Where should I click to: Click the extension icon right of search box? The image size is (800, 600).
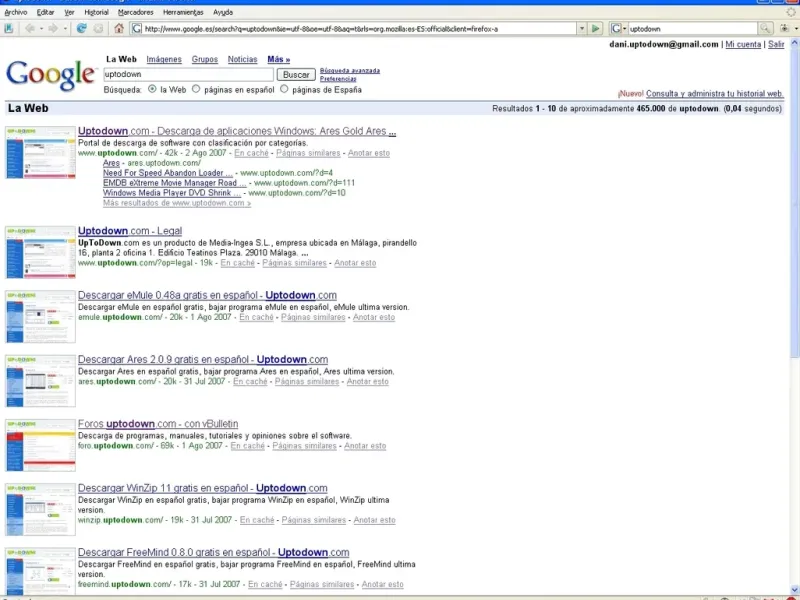[x=784, y=29]
